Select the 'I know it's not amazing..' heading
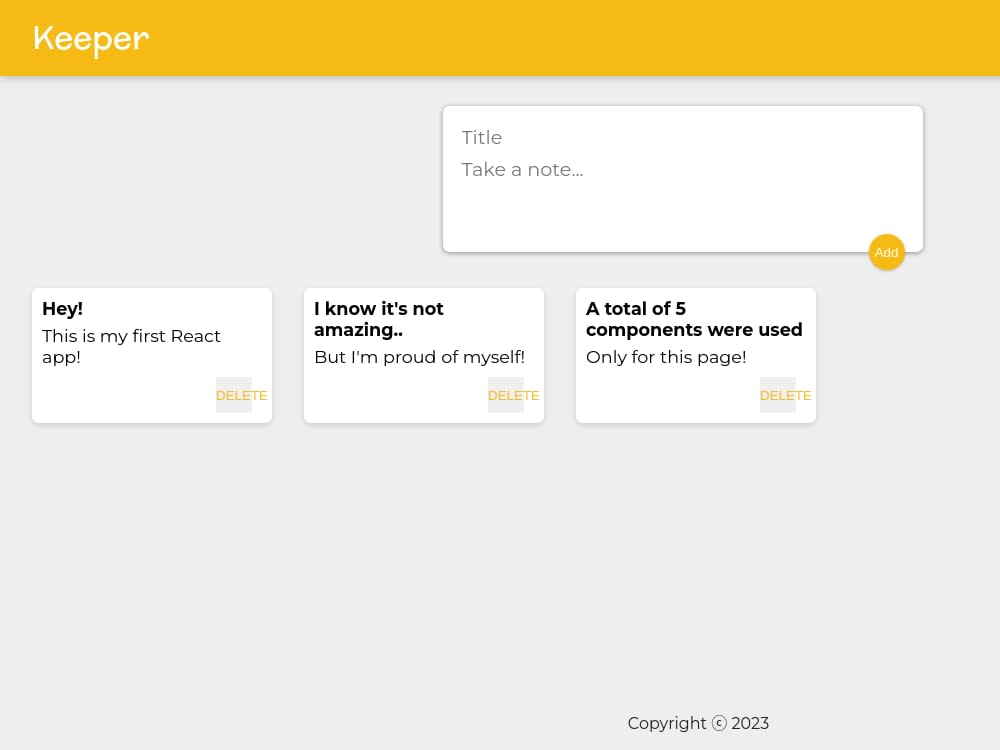Image resolution: width=1000 pixels, height=750 pixels. click(x=379, y=319)
